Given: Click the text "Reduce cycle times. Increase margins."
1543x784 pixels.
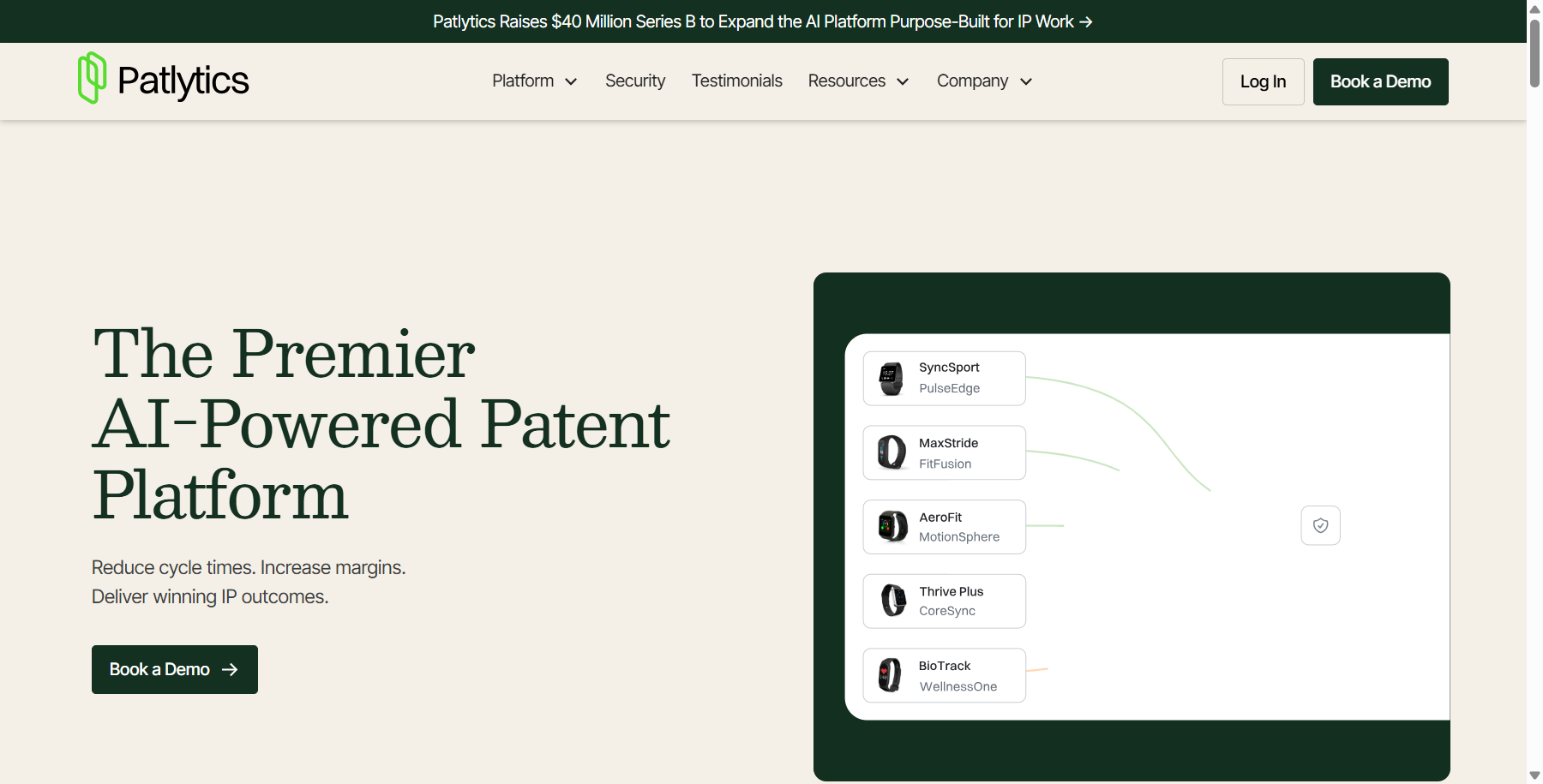Looking at the screenshot, I should click(249, 567).
